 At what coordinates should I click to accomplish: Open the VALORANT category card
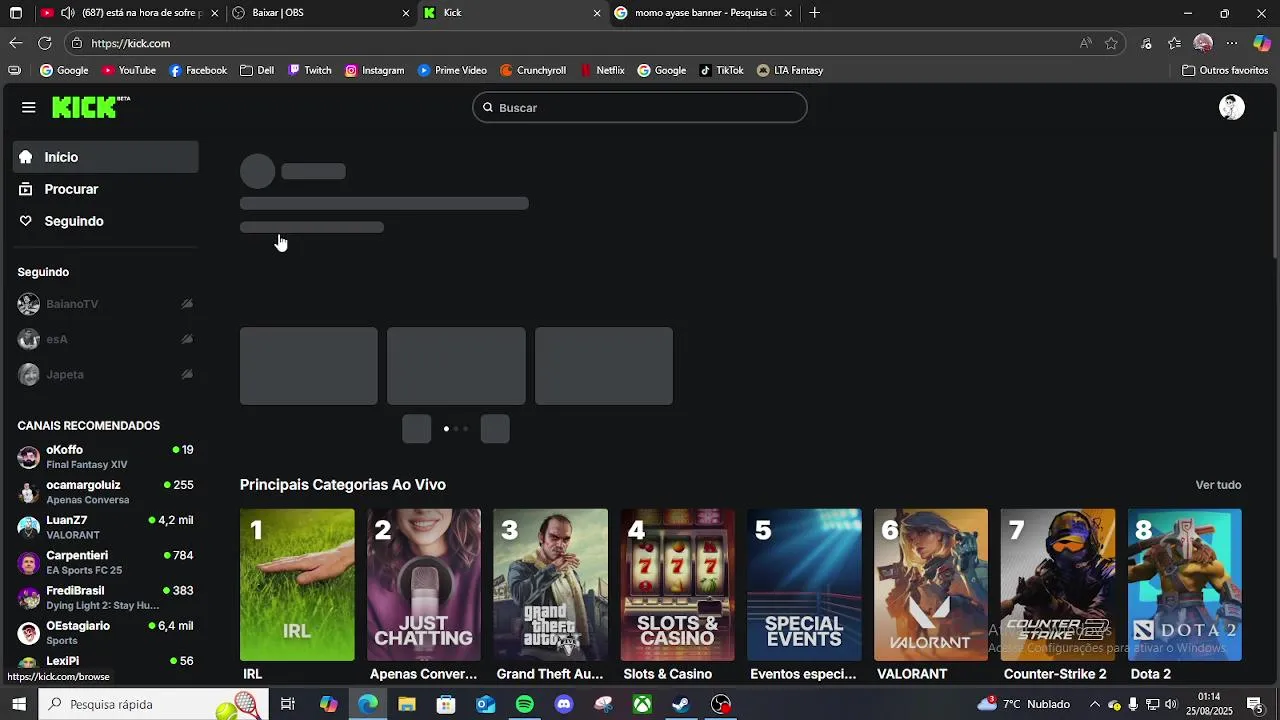tap(931, 585)
